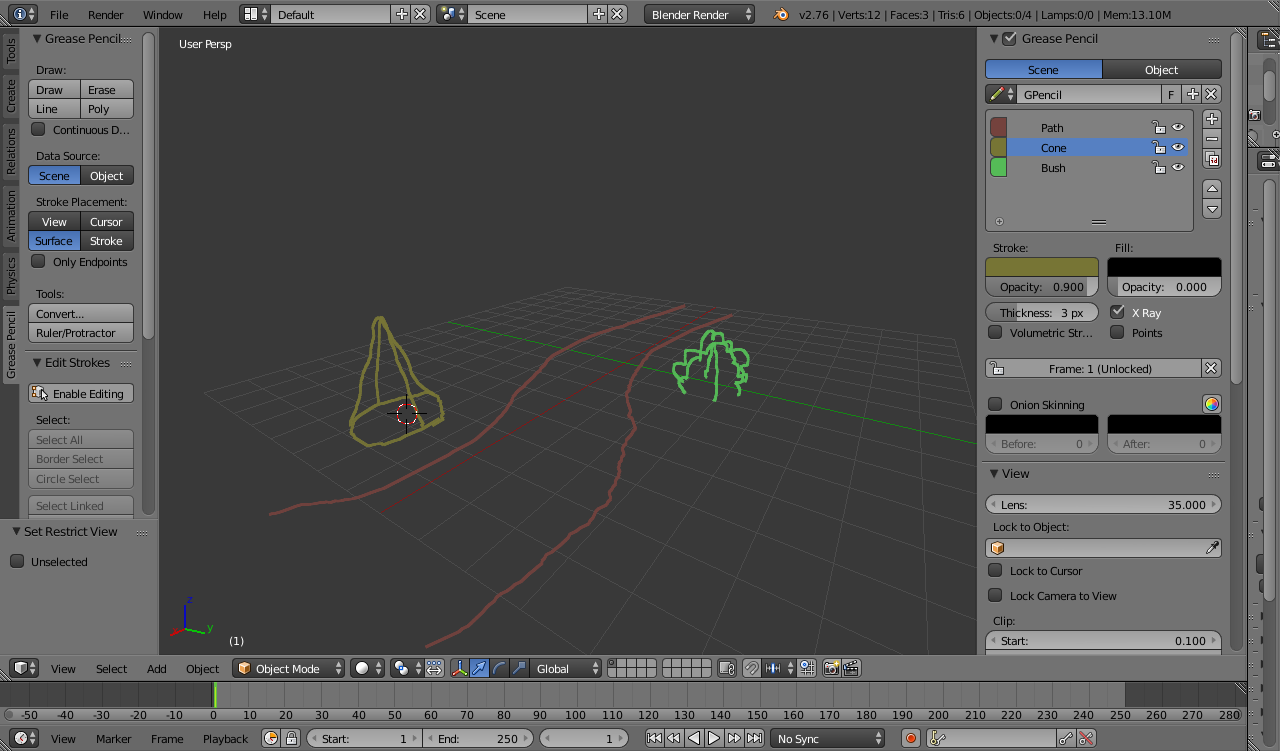This screenshot has height=751, width=1280.
Task: Click Enable Editing button
Action: click(x=81, y=393)
